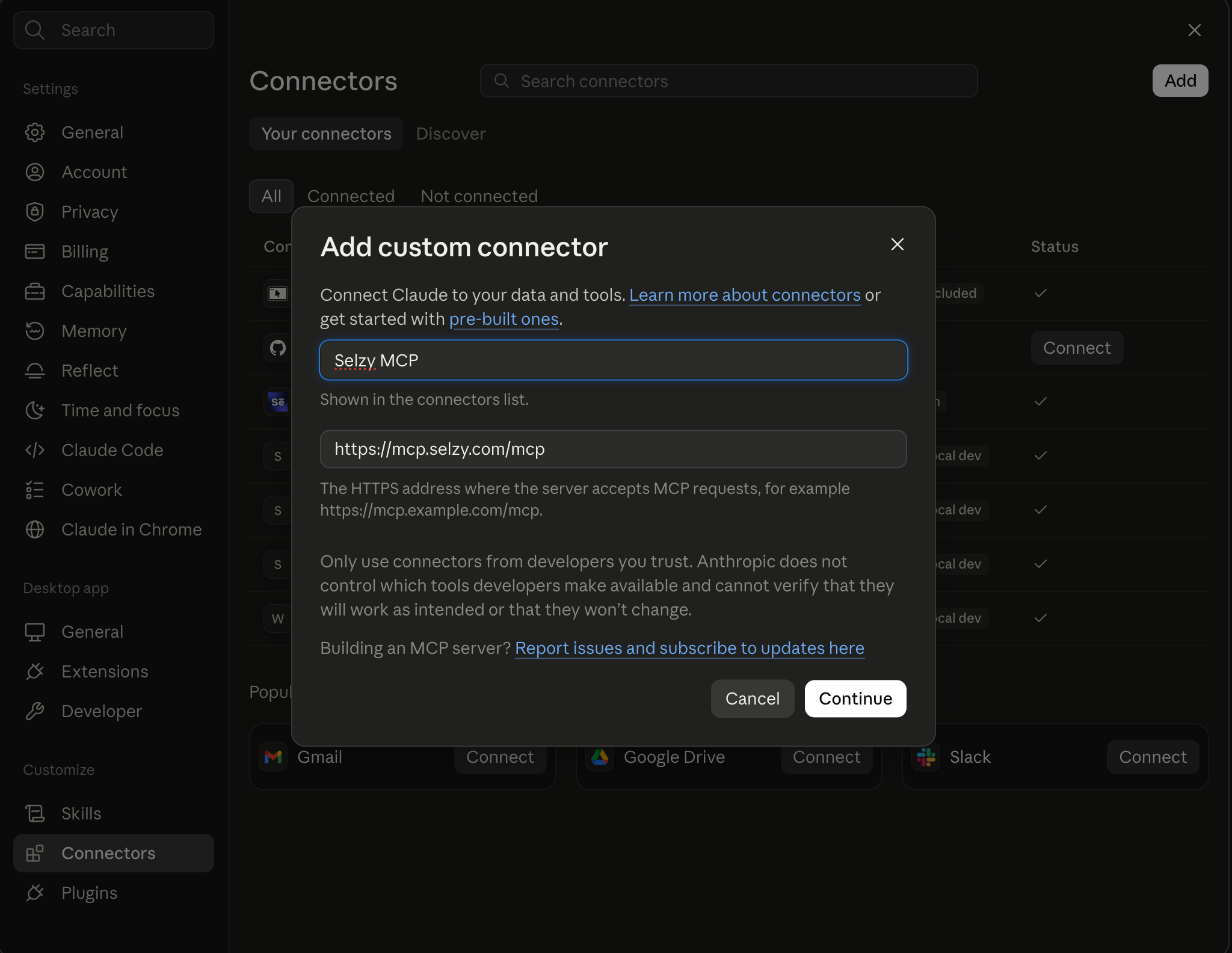Click the Status column header
The image size is (1232, 953).
coord(1055,247)
